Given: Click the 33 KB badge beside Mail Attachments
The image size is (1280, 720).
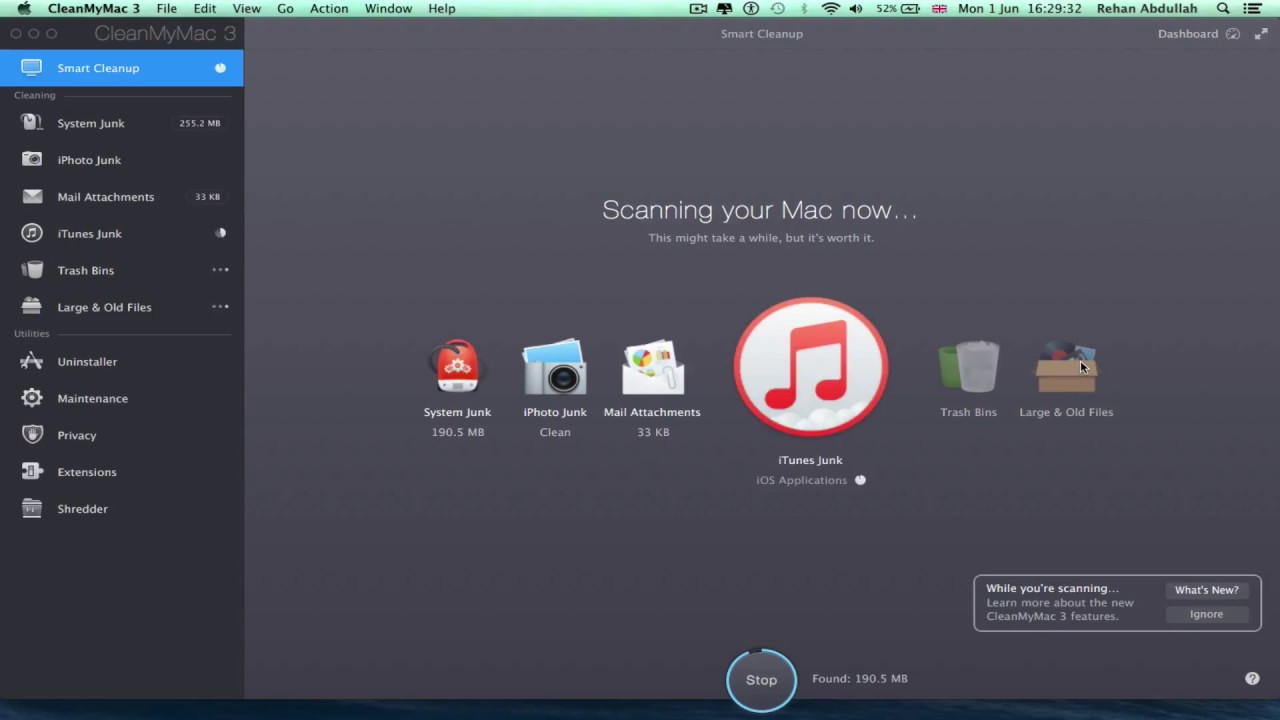Looking at the screenshot, I should (x=207, y=197).
